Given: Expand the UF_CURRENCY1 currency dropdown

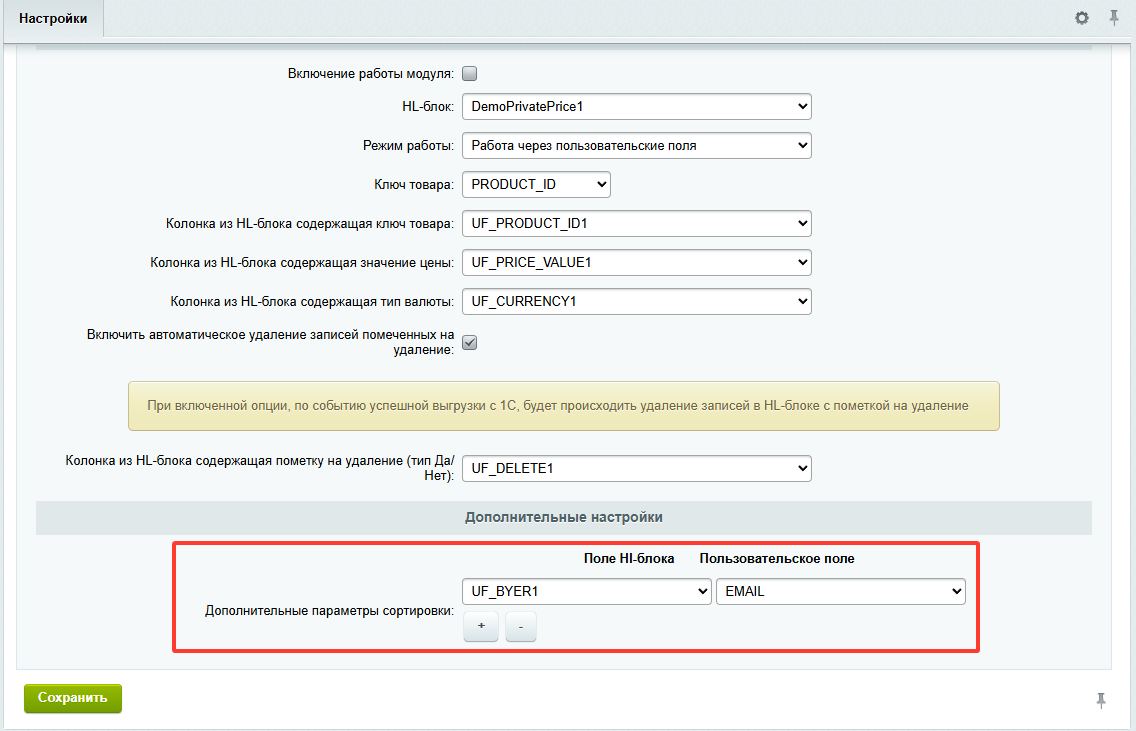Looking at the screenshot, I should click(x=637, y=301).
